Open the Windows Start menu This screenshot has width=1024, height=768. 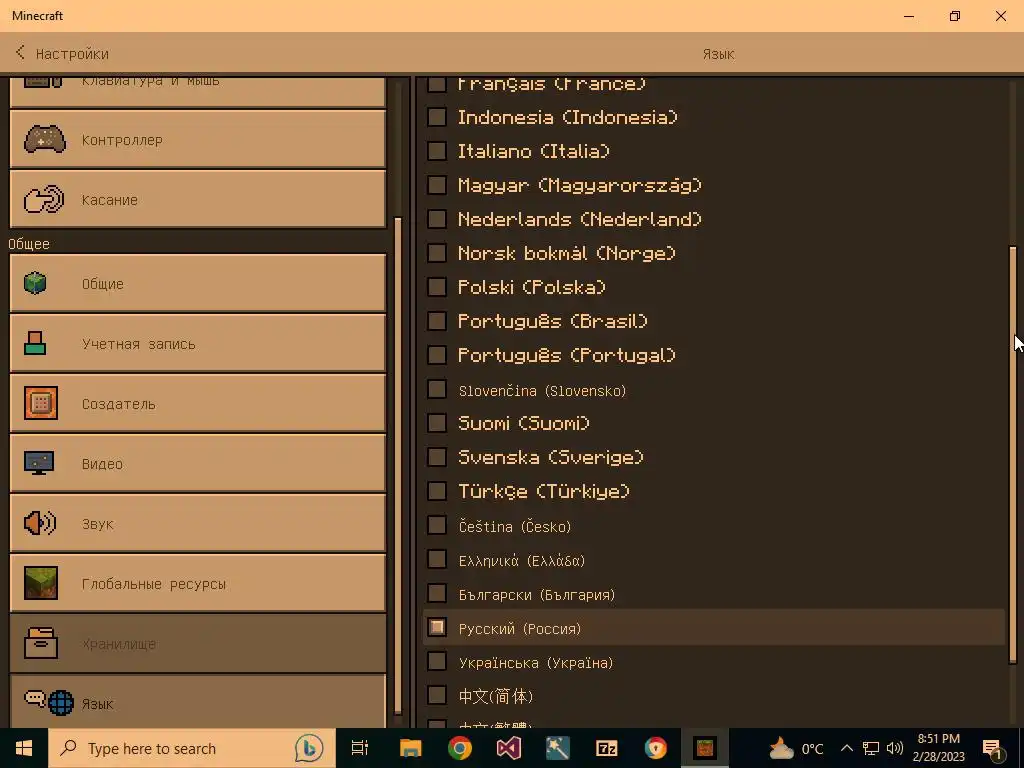click(24, 748)
